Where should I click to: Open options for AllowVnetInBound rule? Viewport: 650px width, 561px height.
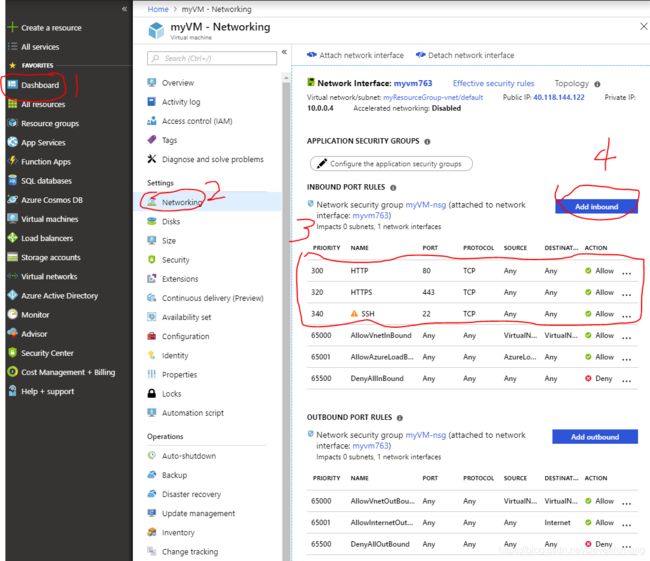coord(626,337)
